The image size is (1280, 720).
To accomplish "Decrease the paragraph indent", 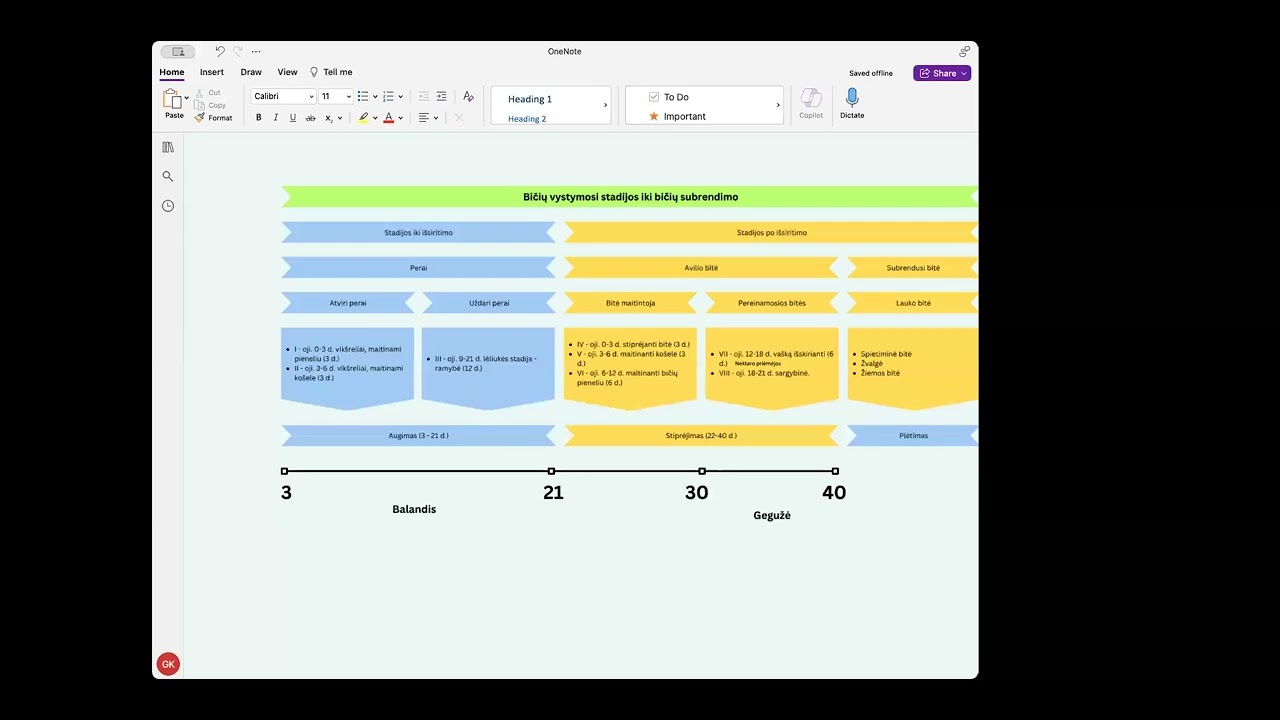I will [424, 96].
